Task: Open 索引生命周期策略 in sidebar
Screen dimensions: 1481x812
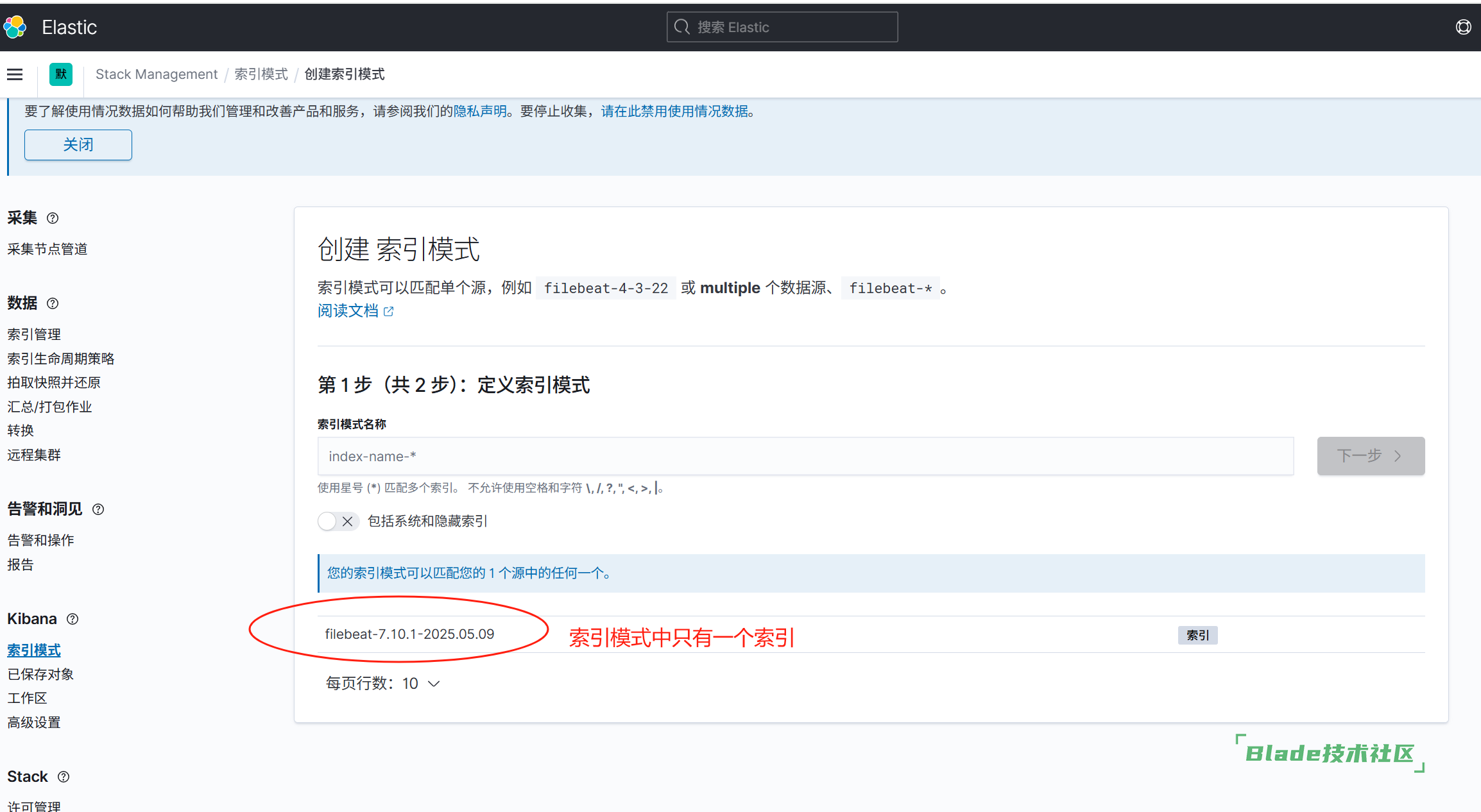Action: (x=61, y=359)
